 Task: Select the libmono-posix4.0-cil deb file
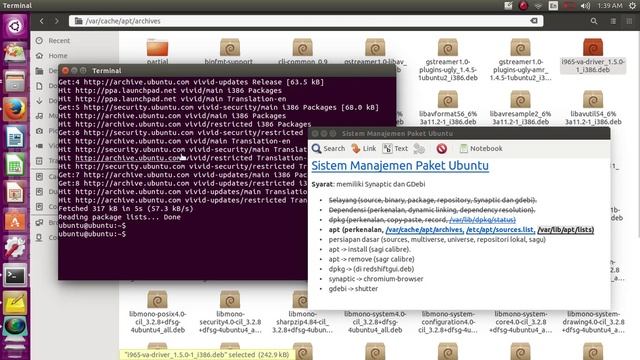pyautogui.click(x=158, y=312)
